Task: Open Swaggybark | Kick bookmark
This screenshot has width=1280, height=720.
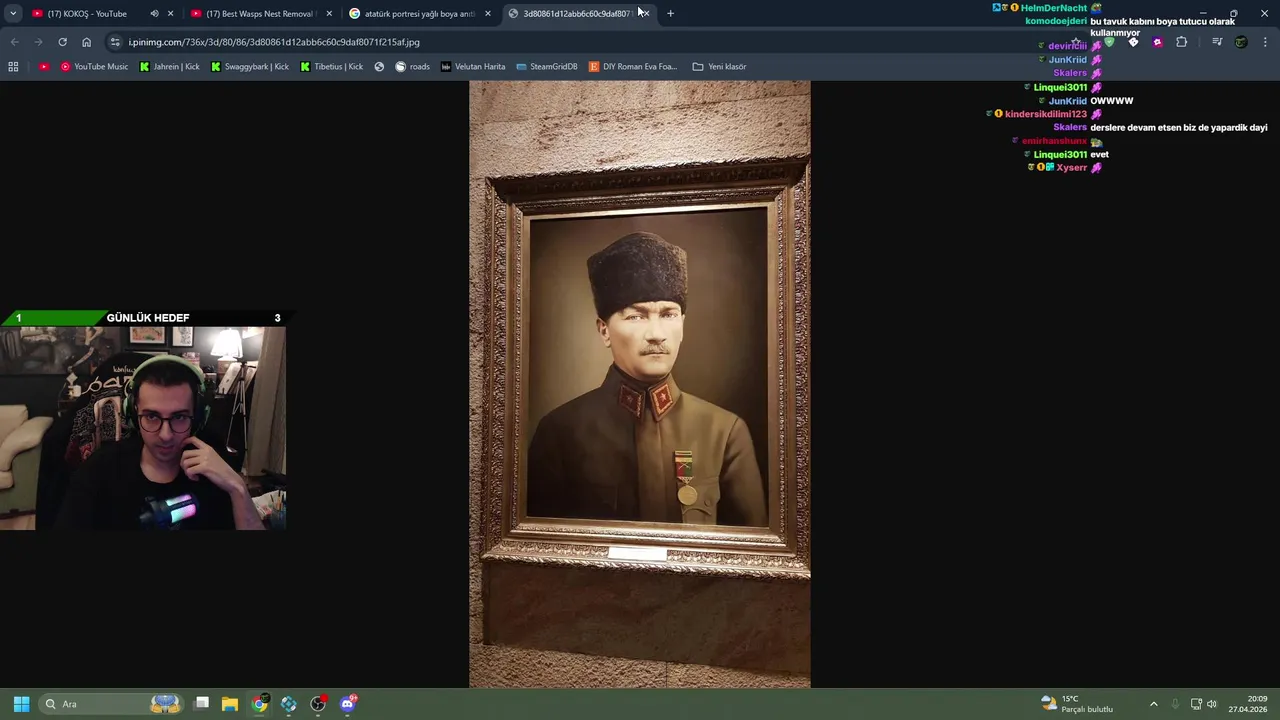Action: click(250, 67)
